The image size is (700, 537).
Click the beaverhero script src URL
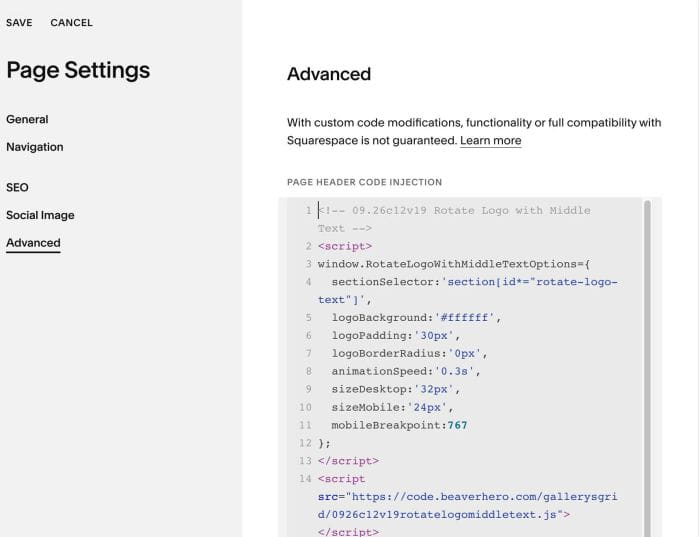tap(467, 506)
